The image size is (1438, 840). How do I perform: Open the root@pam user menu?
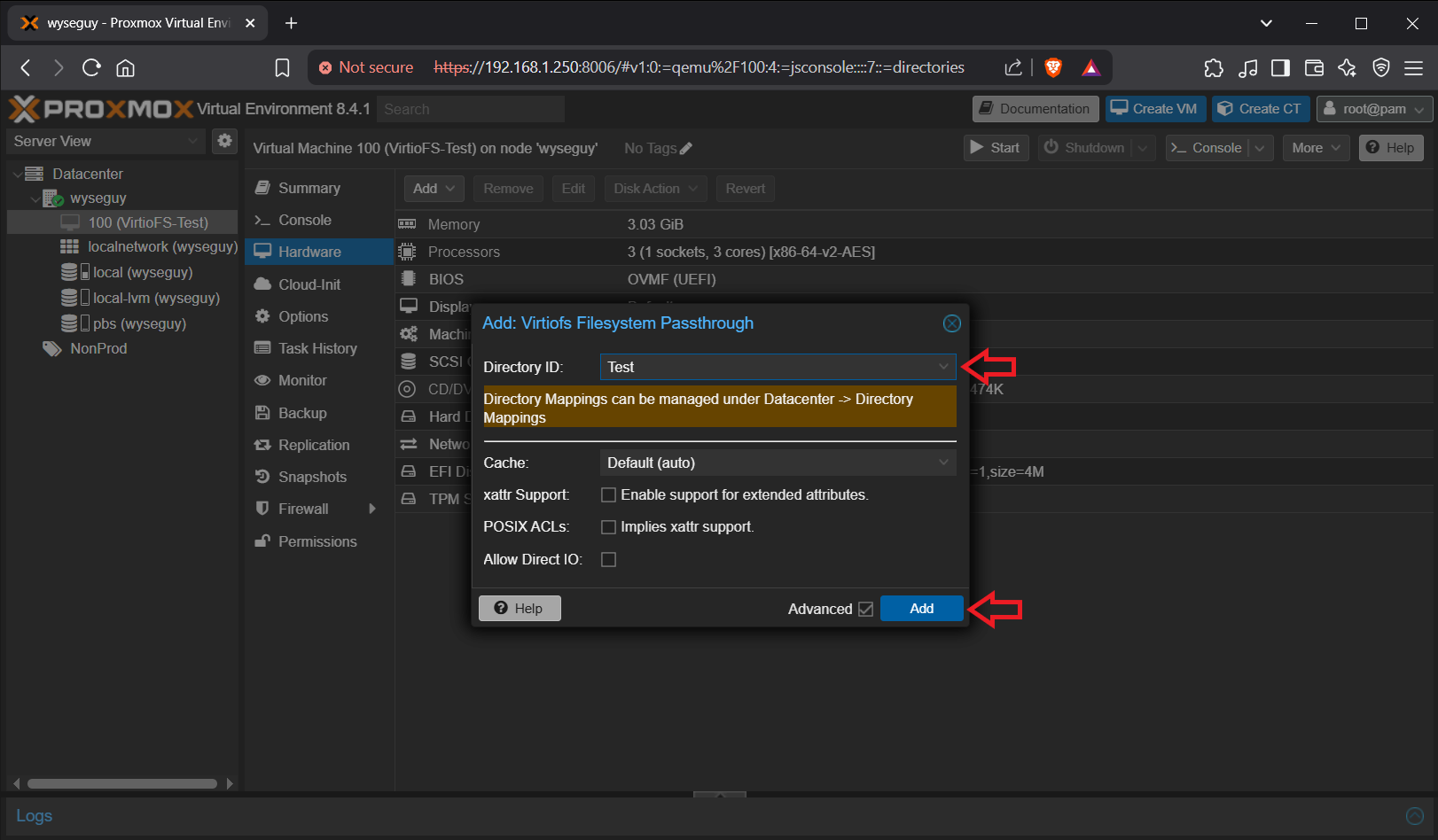[x=1374, y=109]
